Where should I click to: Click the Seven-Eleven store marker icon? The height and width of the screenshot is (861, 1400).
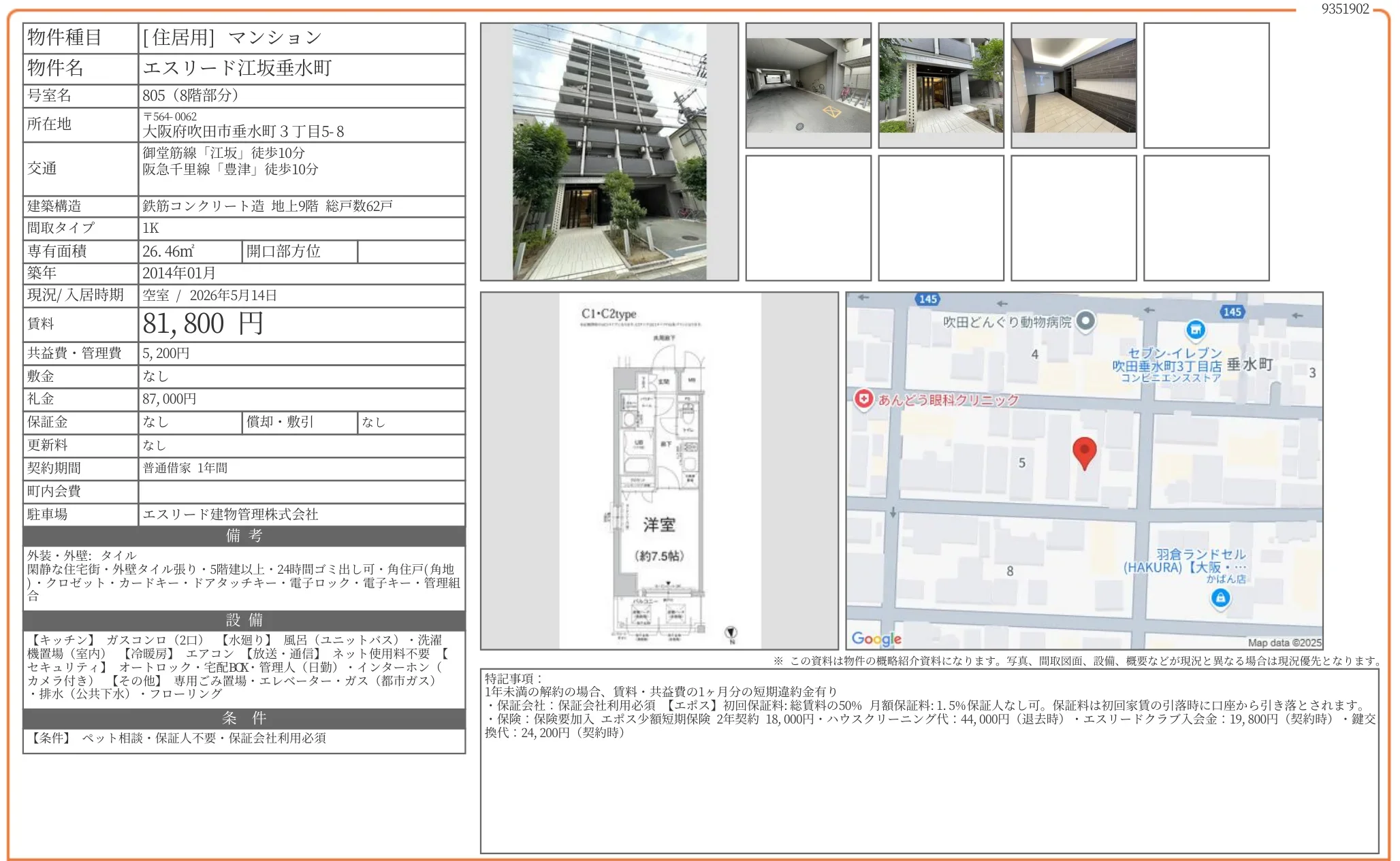coord(1195,330)
